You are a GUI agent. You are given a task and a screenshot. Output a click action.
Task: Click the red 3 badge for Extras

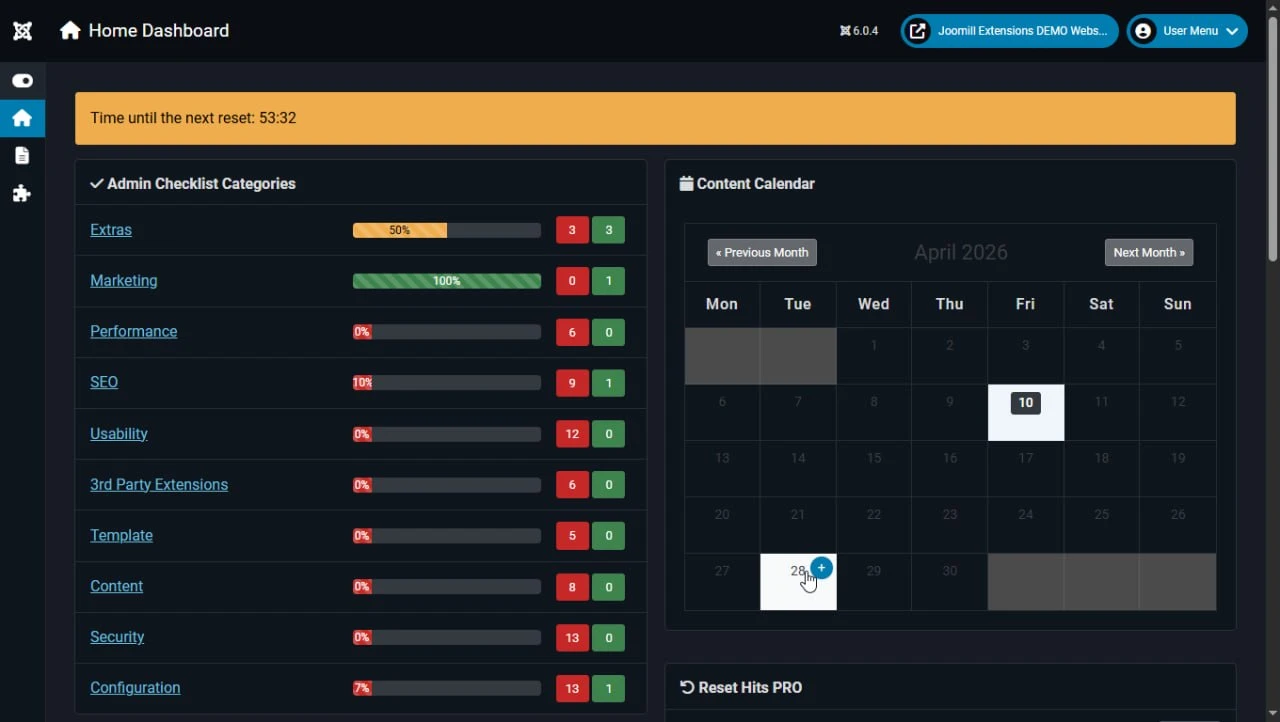(572, 230)
